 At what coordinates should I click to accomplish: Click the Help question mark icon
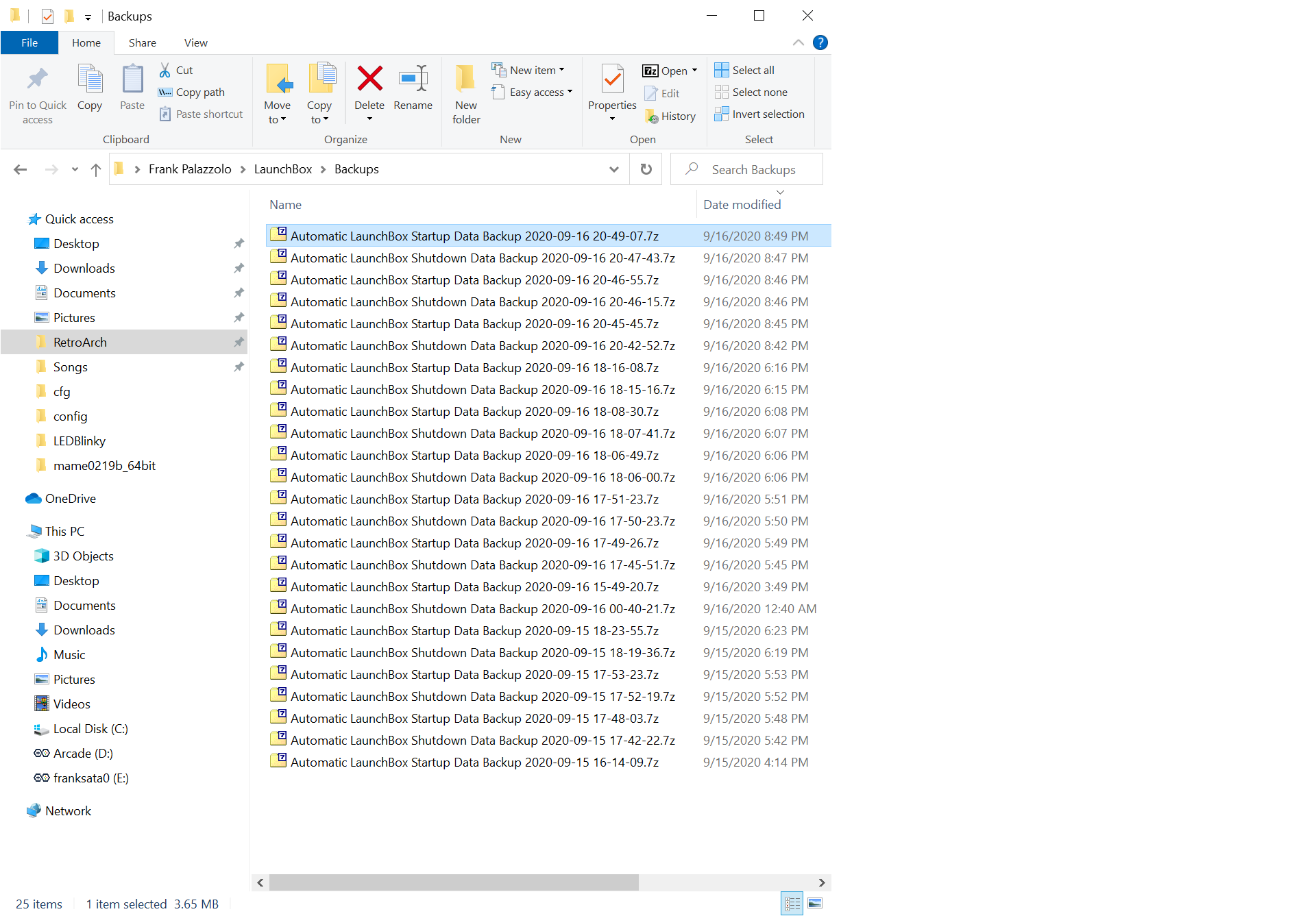tap(820, 42)
